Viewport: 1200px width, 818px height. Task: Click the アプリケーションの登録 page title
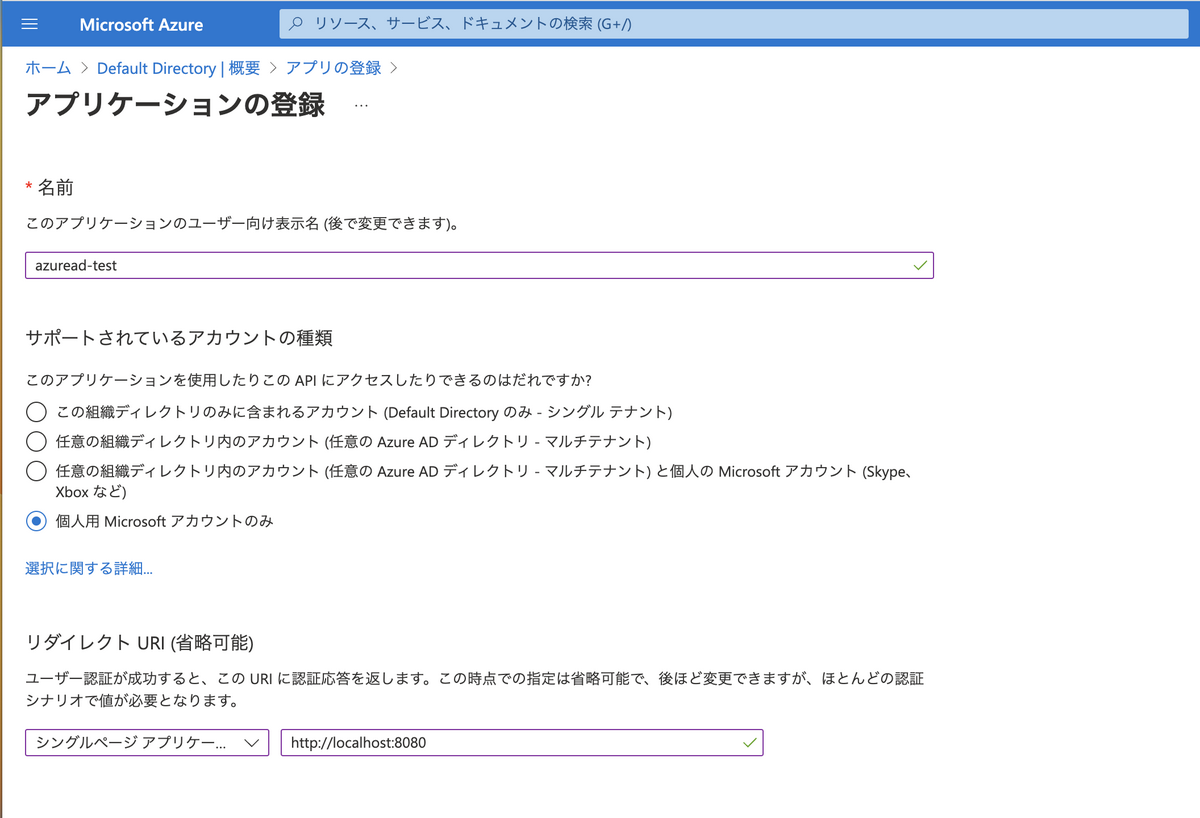click(175, 105)
